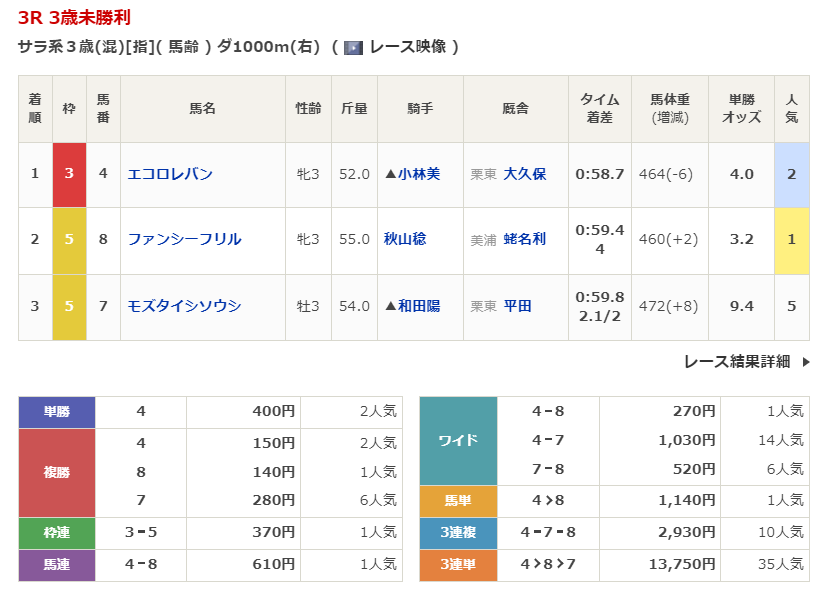Click the ワイド bet type label
The height and width of the screenshot is (593, 827).
tap(458, 440)
